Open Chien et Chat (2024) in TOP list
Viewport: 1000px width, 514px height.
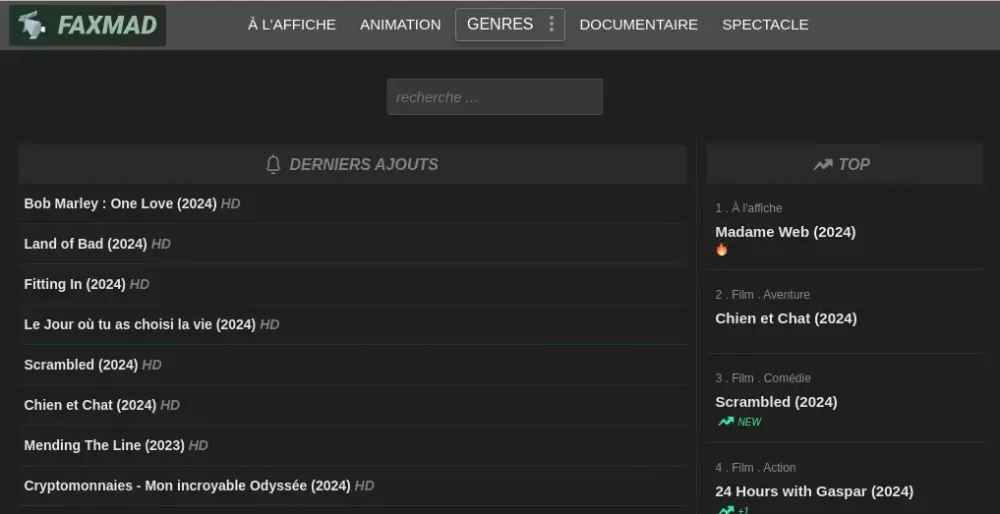coord(786,318)
